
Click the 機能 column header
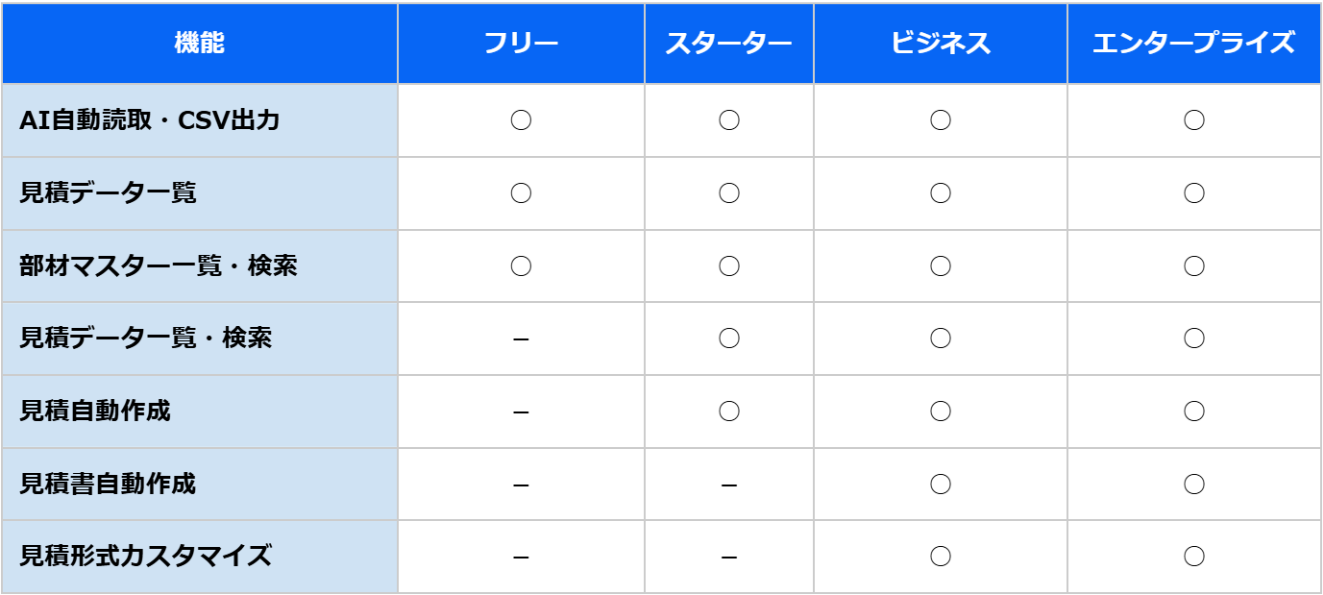199,43
